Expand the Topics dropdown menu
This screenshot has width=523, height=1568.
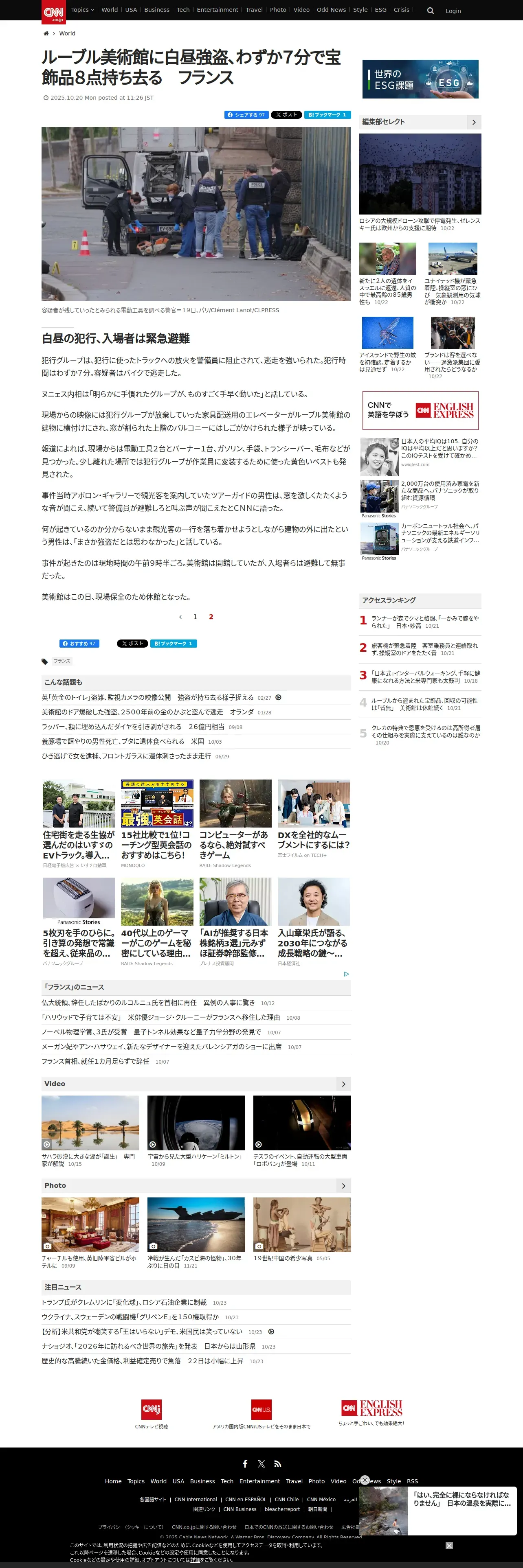tap(82, 10)
